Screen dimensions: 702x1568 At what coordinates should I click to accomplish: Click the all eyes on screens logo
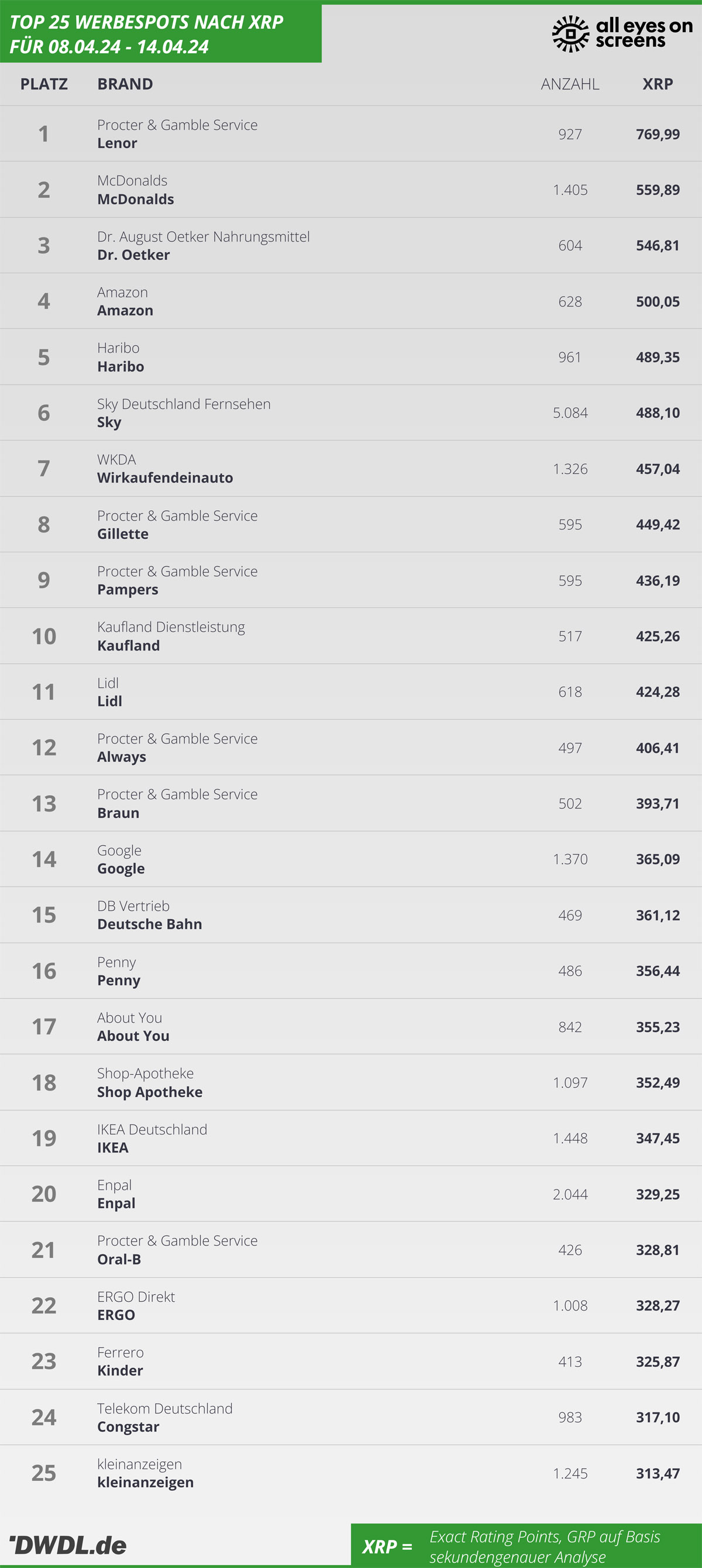622,33
